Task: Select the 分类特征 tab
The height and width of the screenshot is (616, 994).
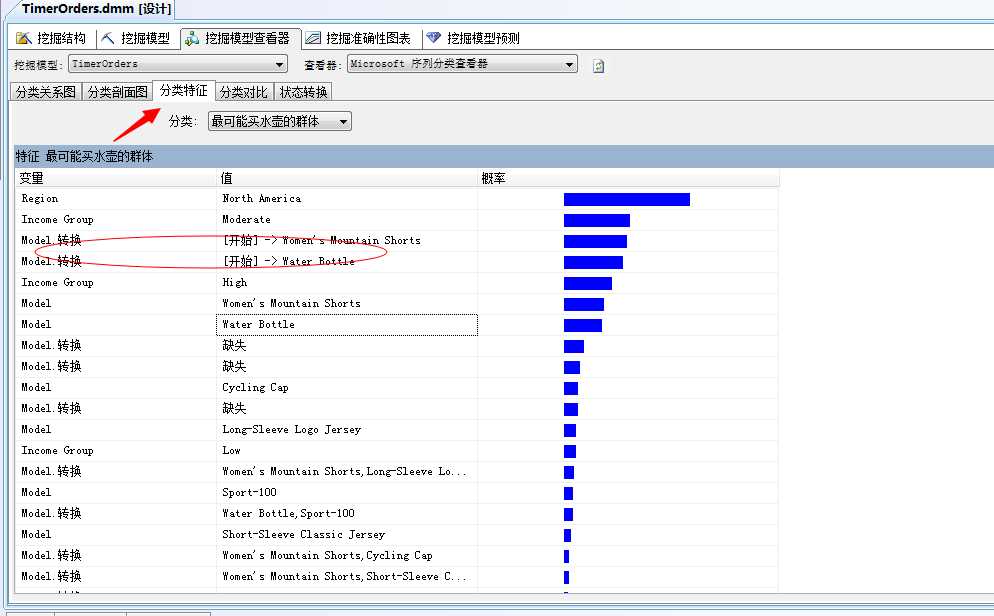Action: [184, 91]
